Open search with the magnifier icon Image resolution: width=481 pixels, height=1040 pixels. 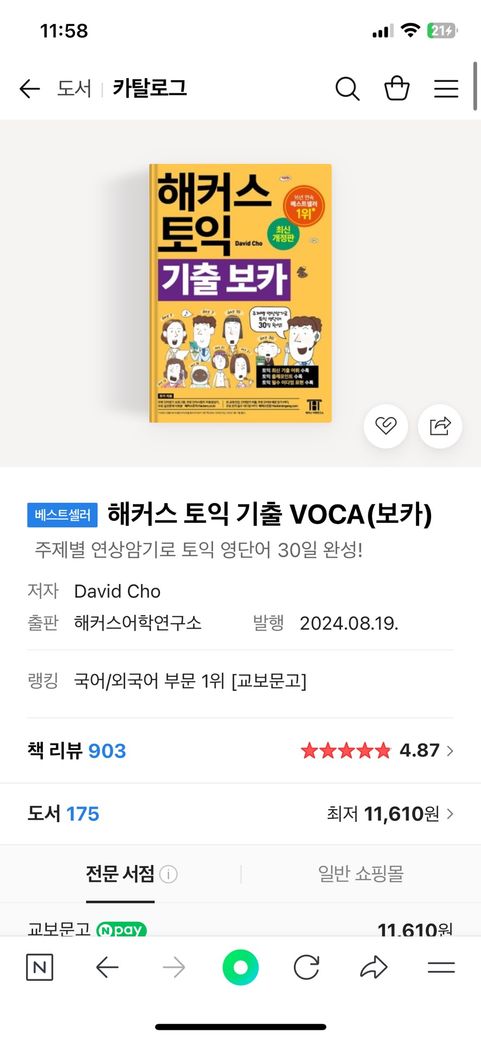pos(347,88)
